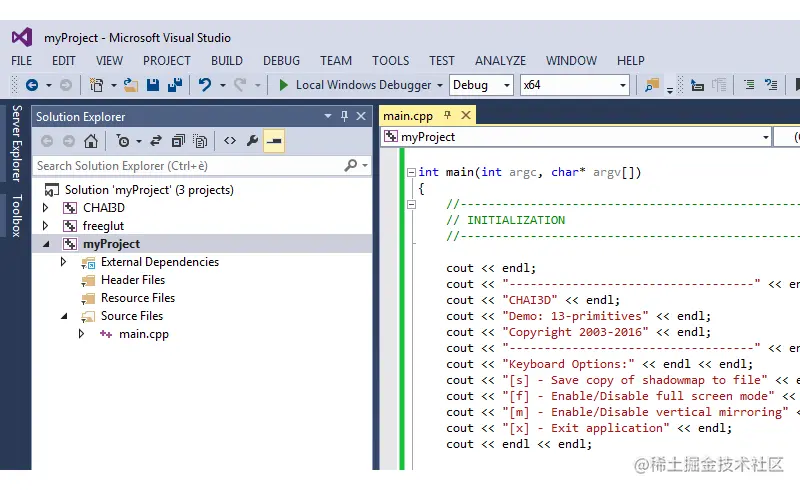Click the Visual Studio logo icon

pyautogui.click(x=22, y=37)
